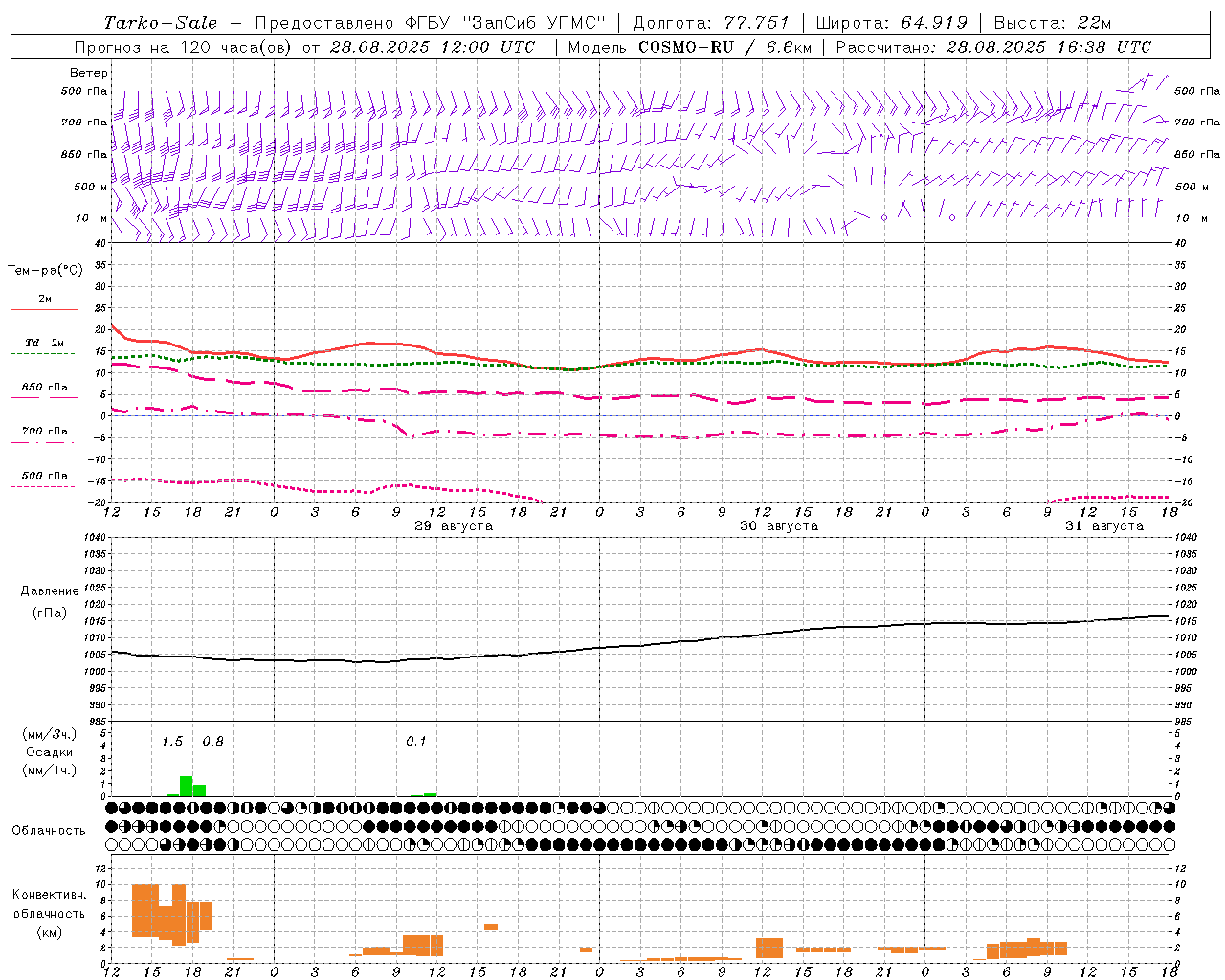The image size is (1225, 980).
Task: Select "Прогноз на 120 часа(ов)" text
Action: (x=184, y=47)
